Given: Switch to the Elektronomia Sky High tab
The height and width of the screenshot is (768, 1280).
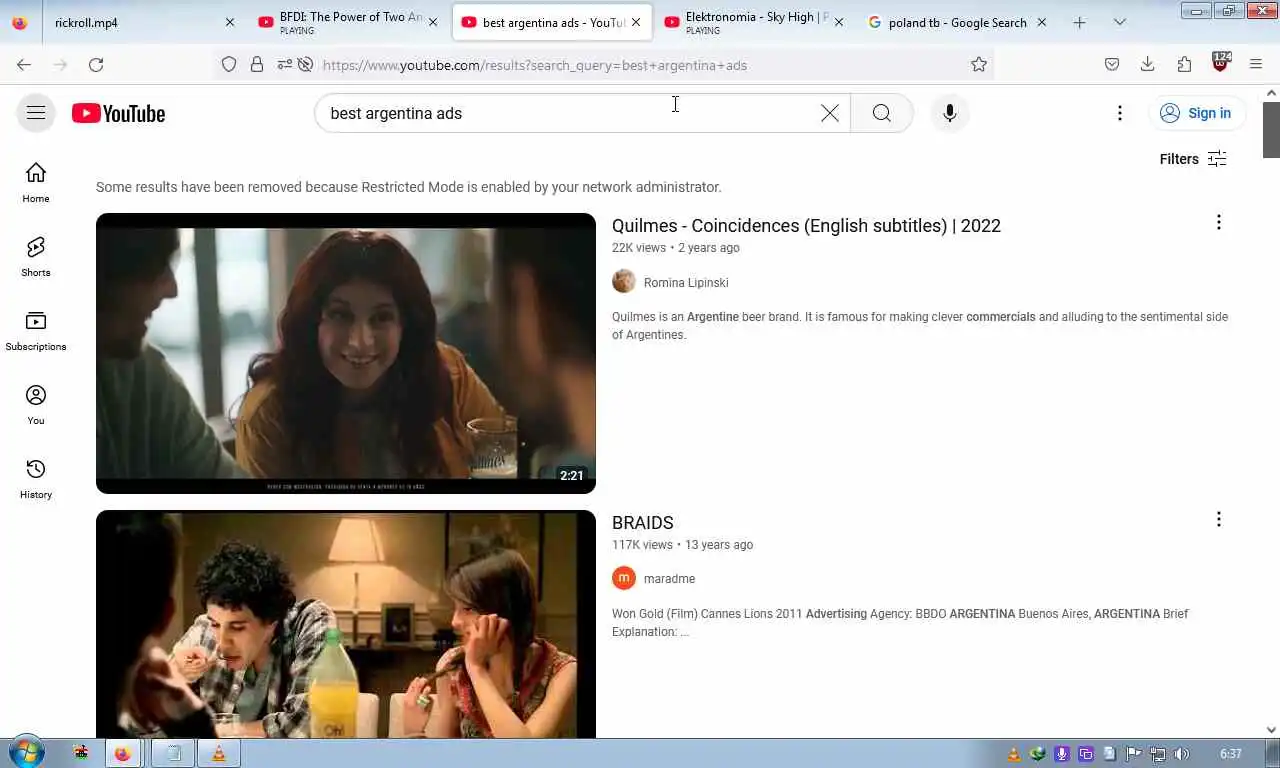Looking at the screenshot, I should 756,22.
